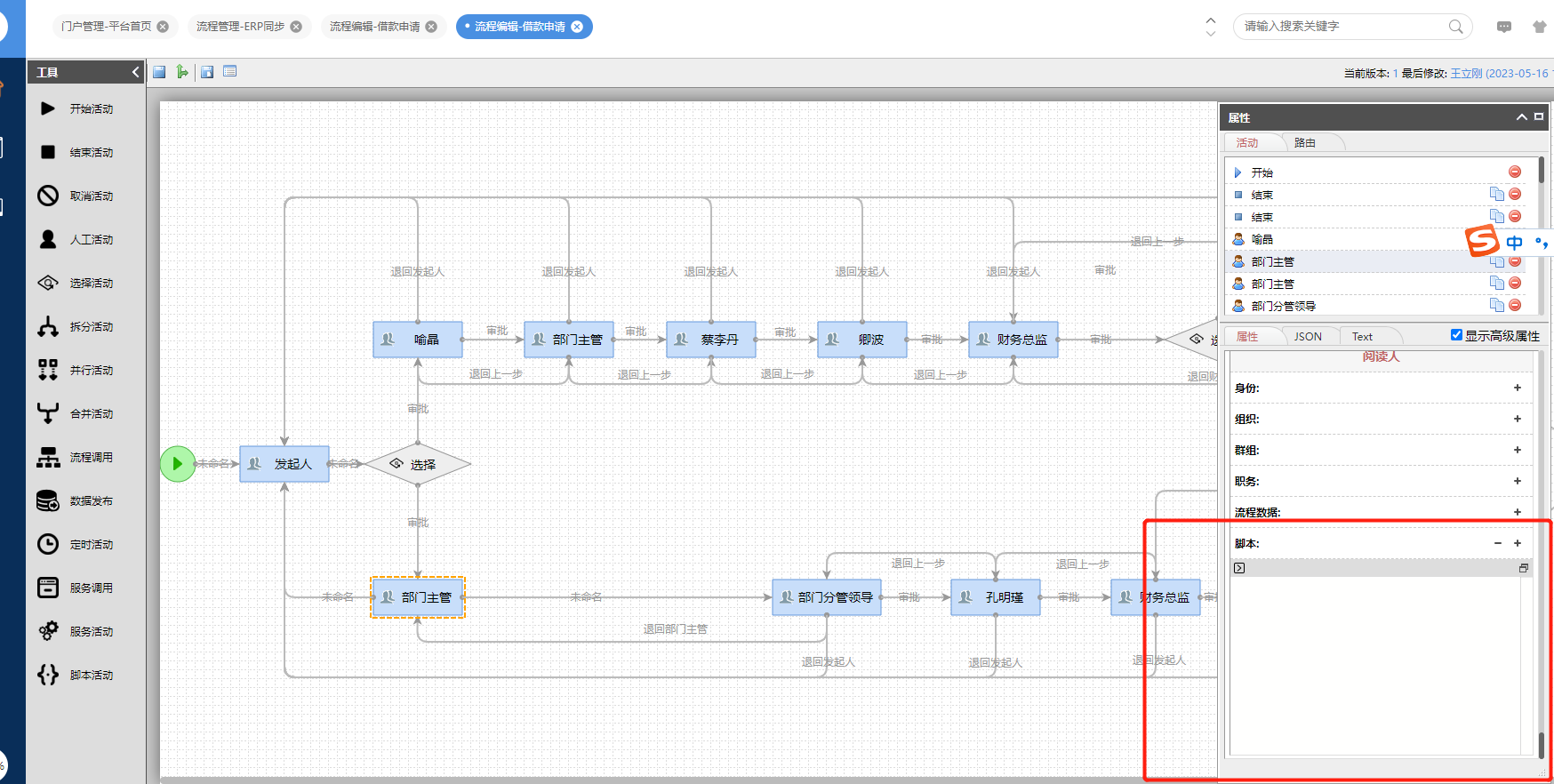Screen dimensions: 1554x784
Task: Choose the 拆分活动 tool
Action: [x=48, y=326]
